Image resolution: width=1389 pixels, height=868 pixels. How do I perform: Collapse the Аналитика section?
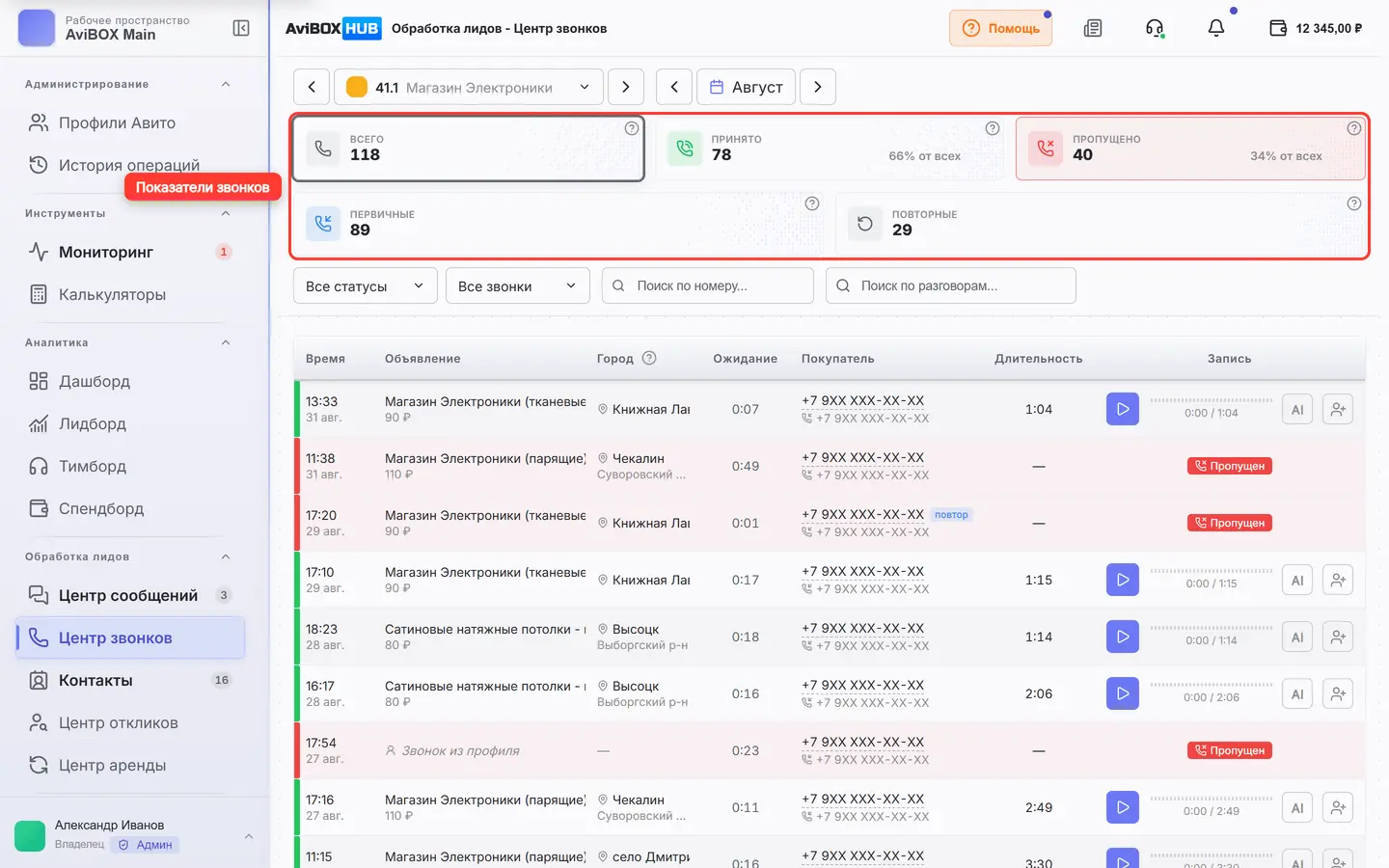point(226,342)
